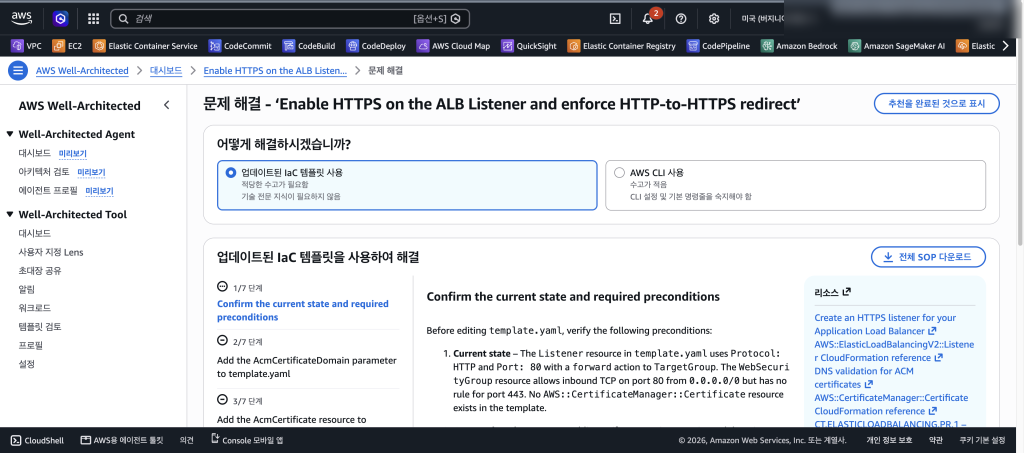Open 아키텍처 검토 in sidebar
This screenshot has width=1024, height=453.
(x=44, y=172)
